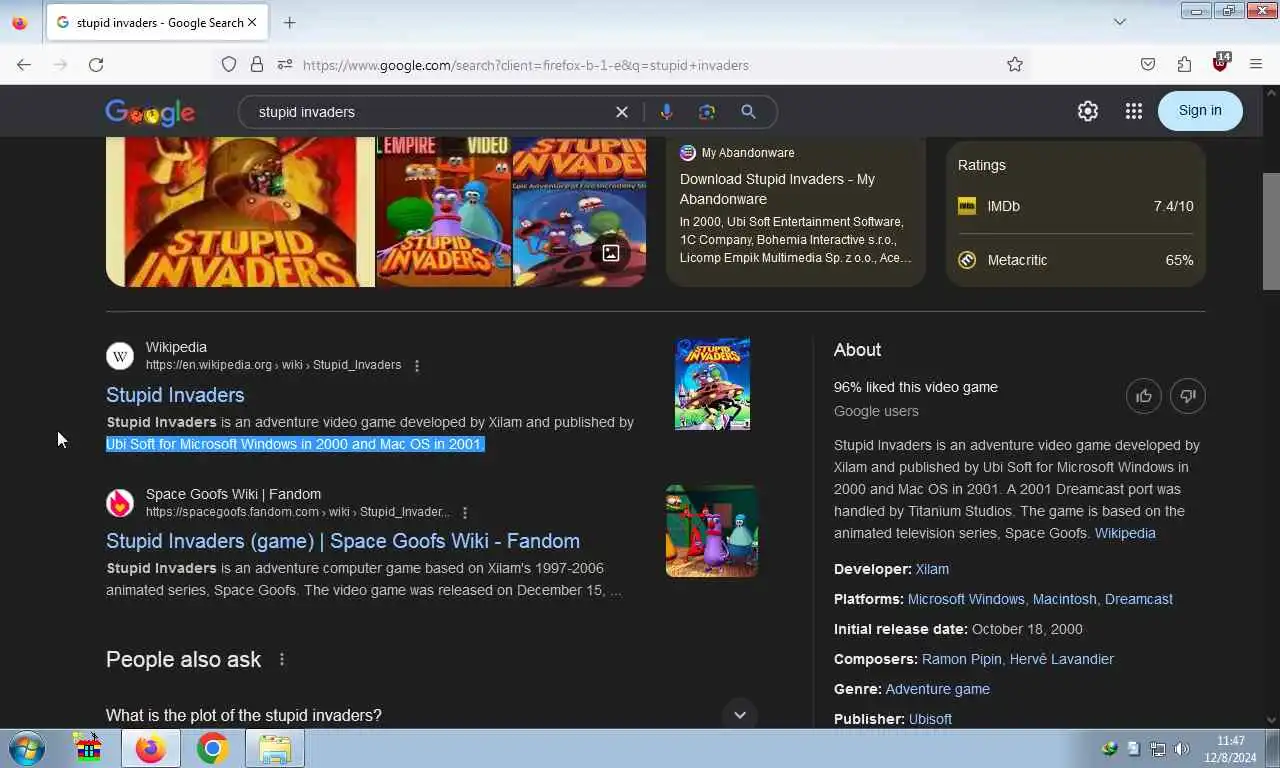Image resolution: width=1280 pixels, height=768 pixels.
Task: Open the Firefox hamburger menu
Action: click(1256, 64)
